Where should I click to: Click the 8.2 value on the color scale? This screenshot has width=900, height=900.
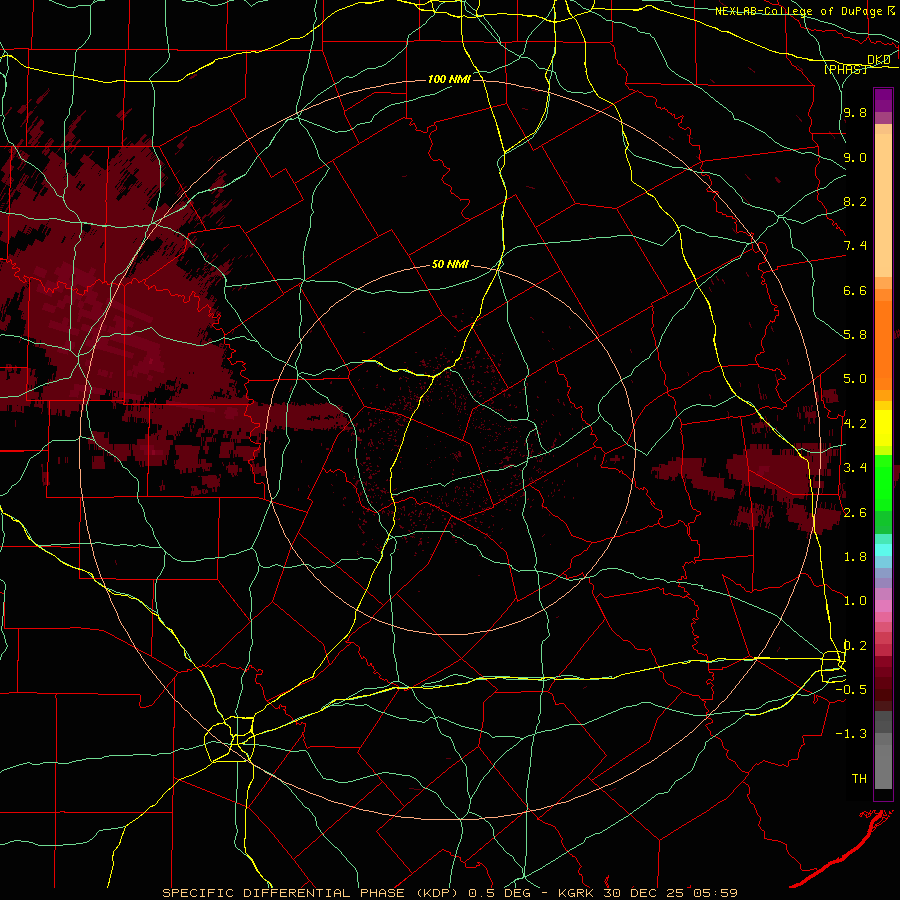[x=855, y=201]
